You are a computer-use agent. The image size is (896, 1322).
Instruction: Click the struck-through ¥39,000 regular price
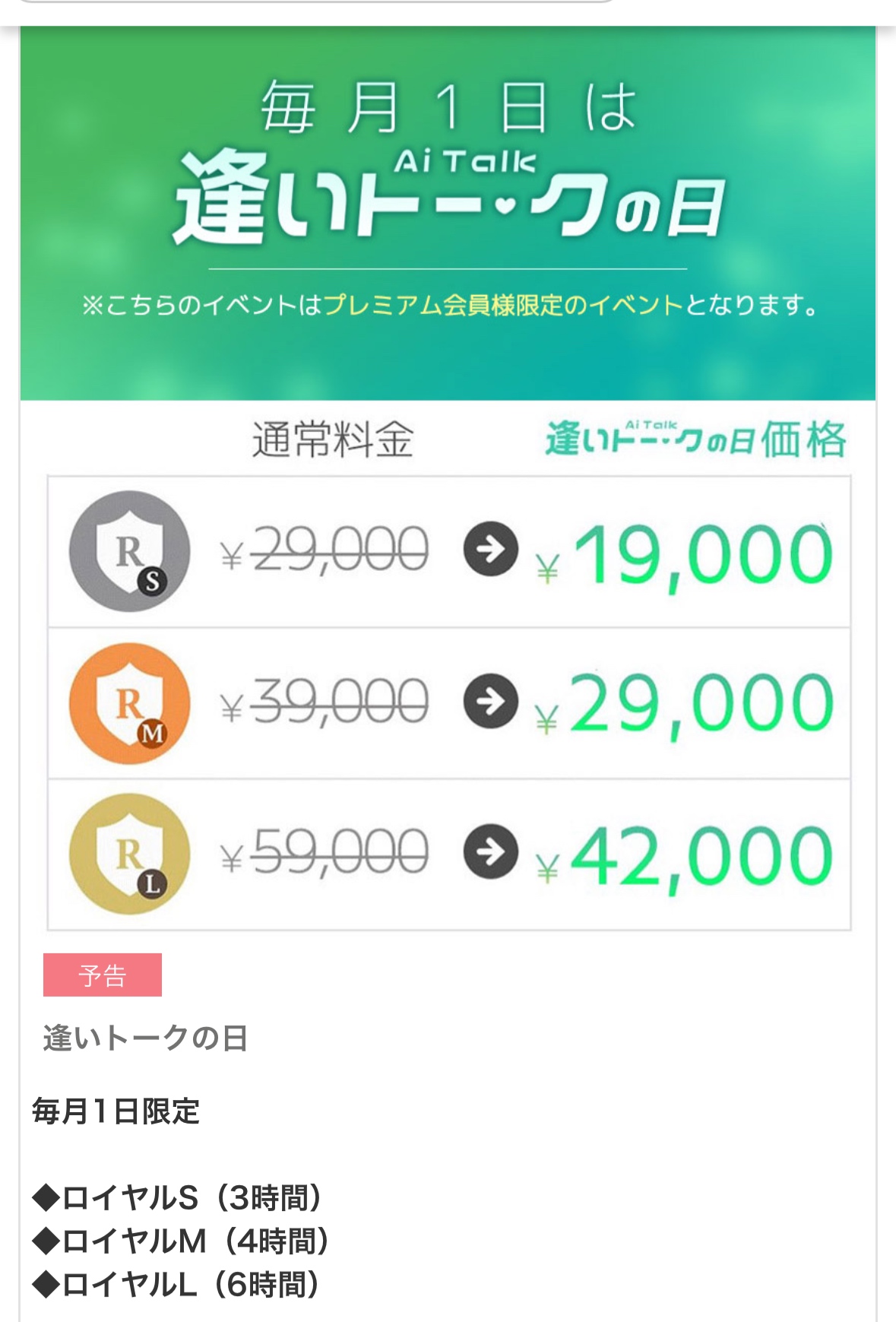click(325, 702)
